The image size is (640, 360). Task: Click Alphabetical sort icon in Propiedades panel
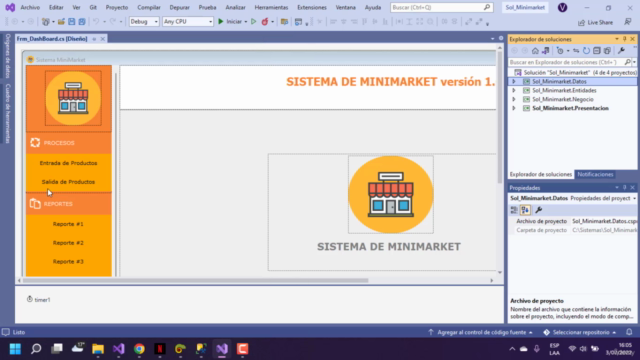pos(525,210)
